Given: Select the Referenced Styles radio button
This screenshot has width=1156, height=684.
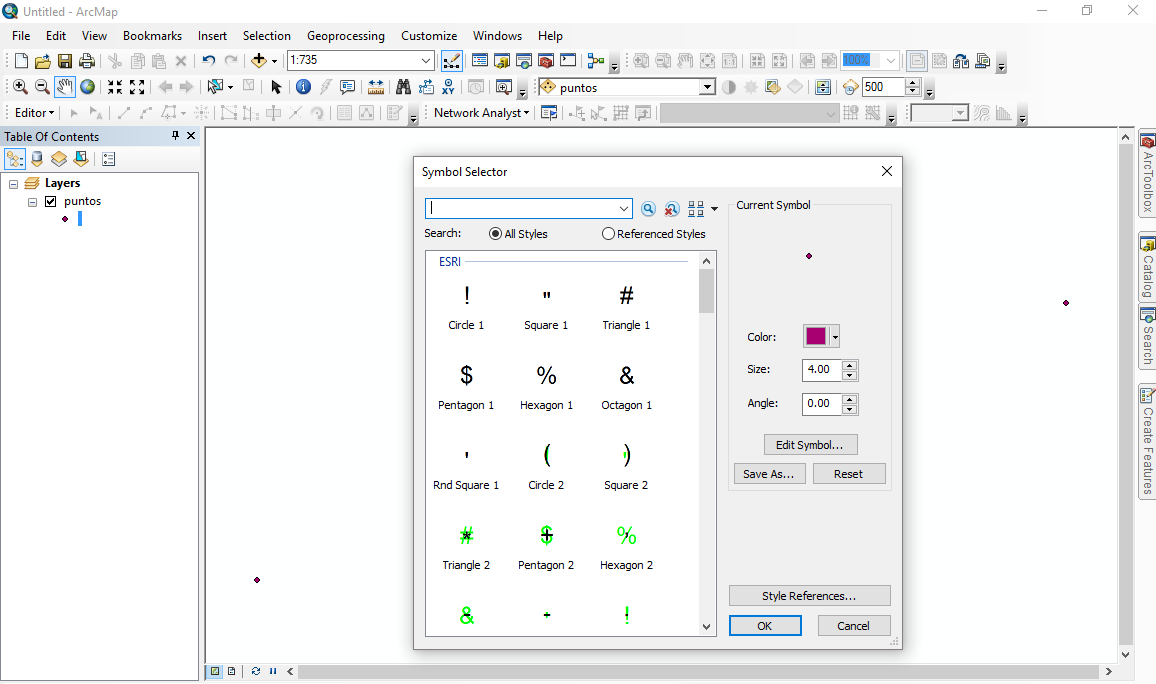Looking at the screenshot, I should pos(608,234).
